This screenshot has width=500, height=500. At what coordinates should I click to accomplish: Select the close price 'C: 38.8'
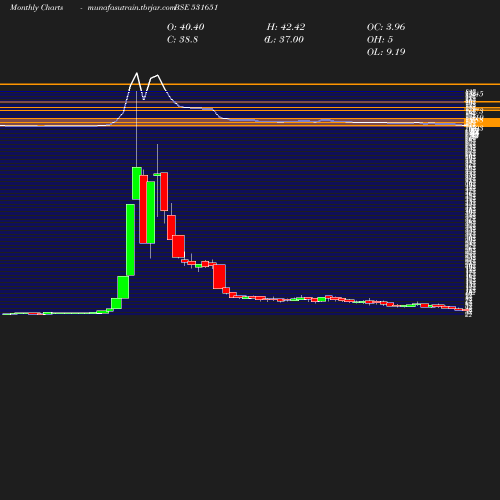tap(182, 40)
